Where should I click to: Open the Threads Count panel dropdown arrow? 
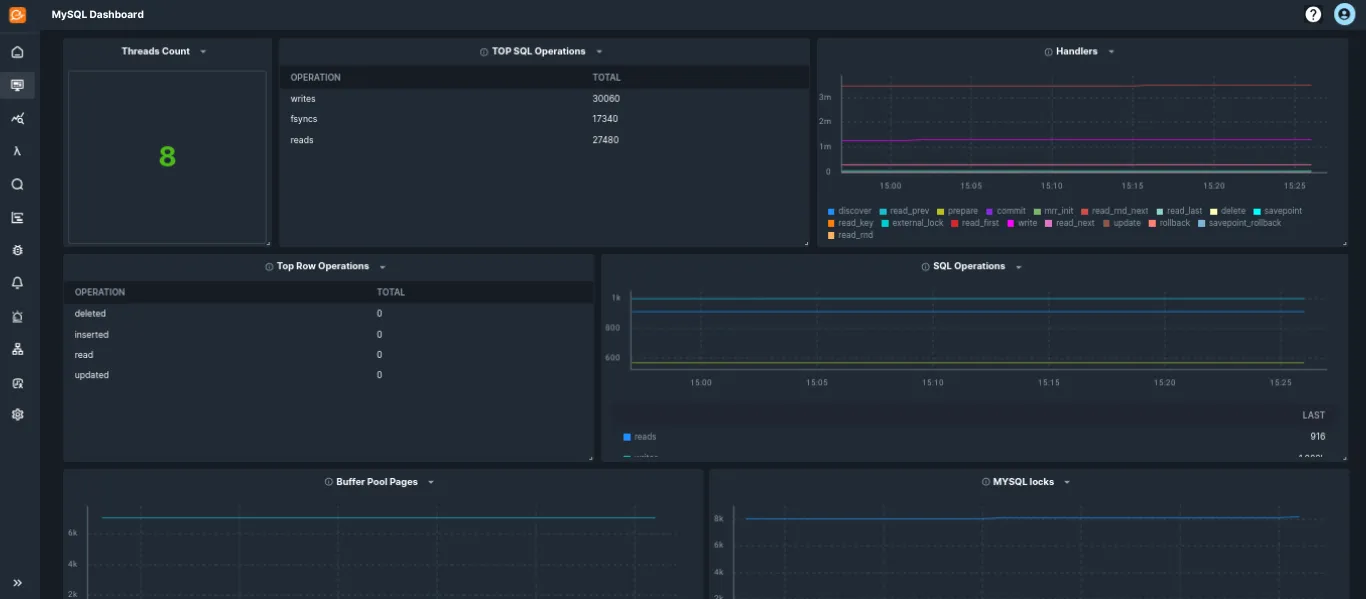(203, 51)
